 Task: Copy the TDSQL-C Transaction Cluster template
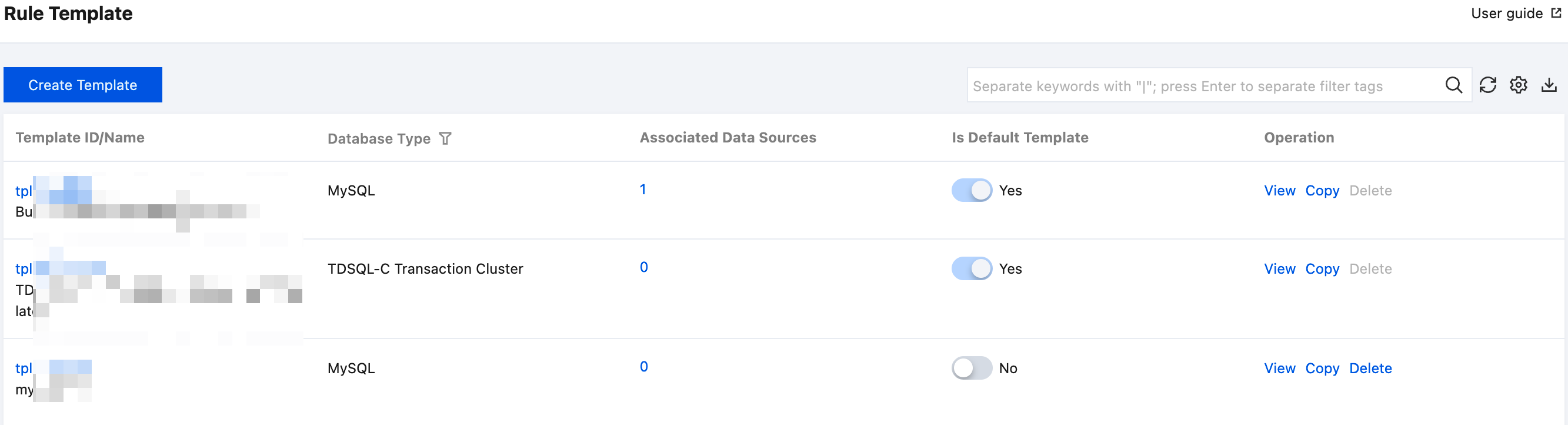click(1322, 268)
